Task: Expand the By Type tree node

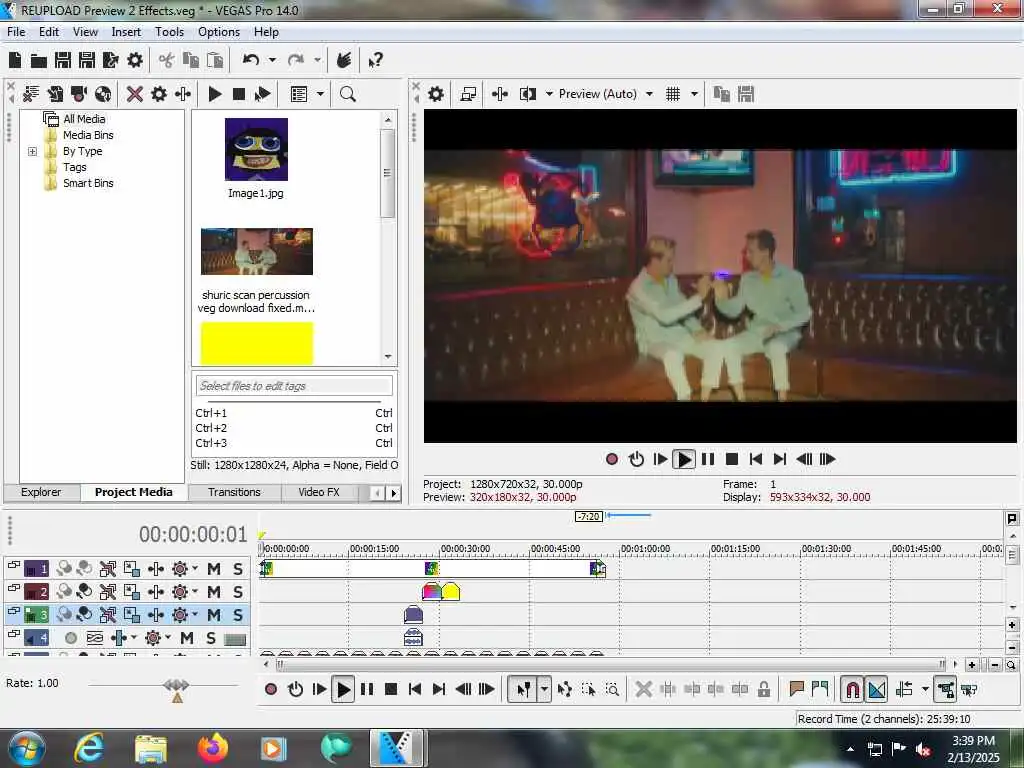Action: pos(32,152)
